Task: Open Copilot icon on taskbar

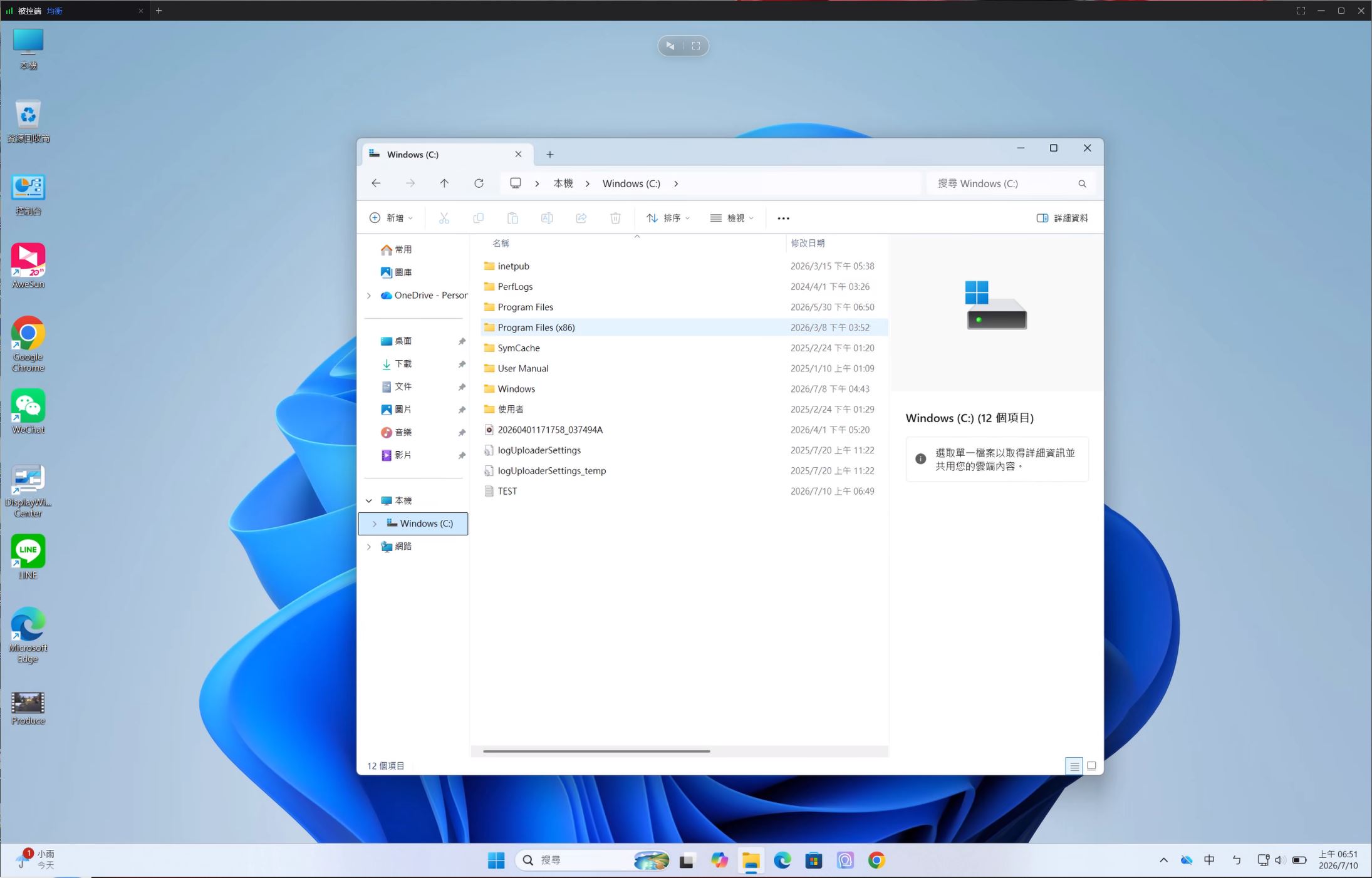Action: tap(719, 860)
